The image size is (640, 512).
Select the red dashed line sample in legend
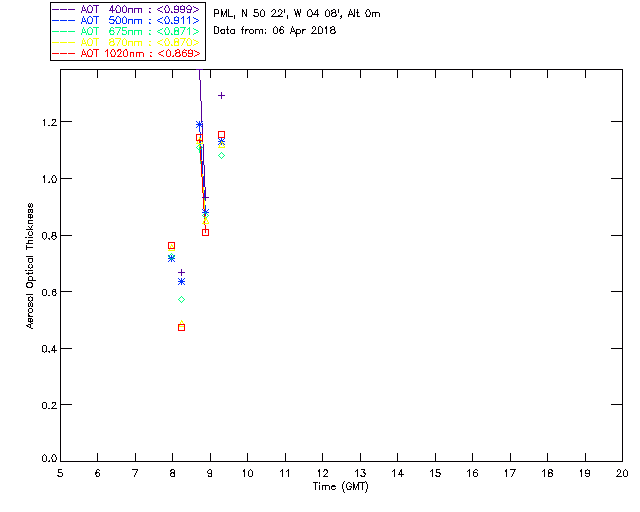tap(64, 53)
